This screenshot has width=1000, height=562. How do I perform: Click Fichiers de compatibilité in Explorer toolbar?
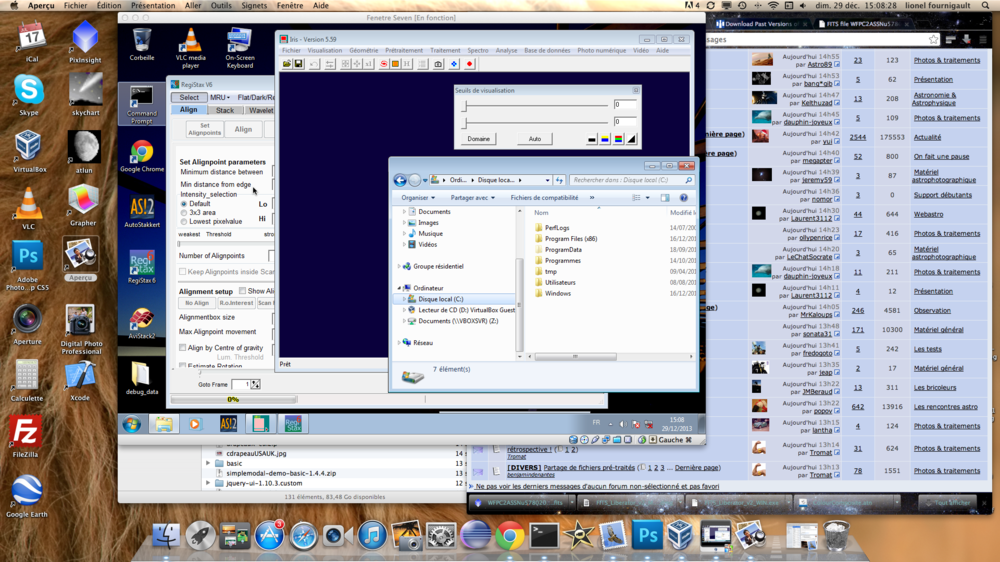544,198
